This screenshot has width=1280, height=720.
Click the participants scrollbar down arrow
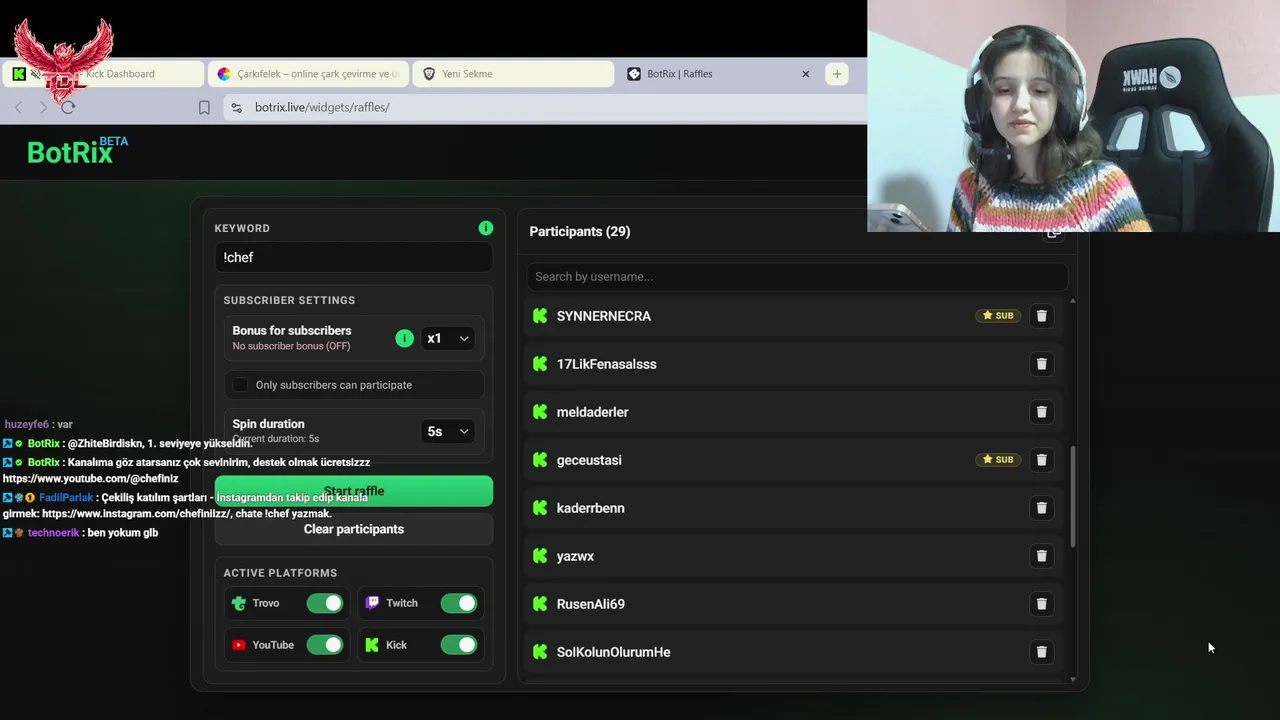click(x=1073, y=680)
